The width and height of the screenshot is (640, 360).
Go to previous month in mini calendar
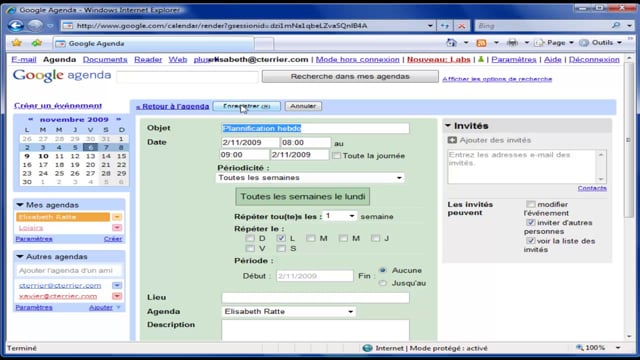pos(31,119)
